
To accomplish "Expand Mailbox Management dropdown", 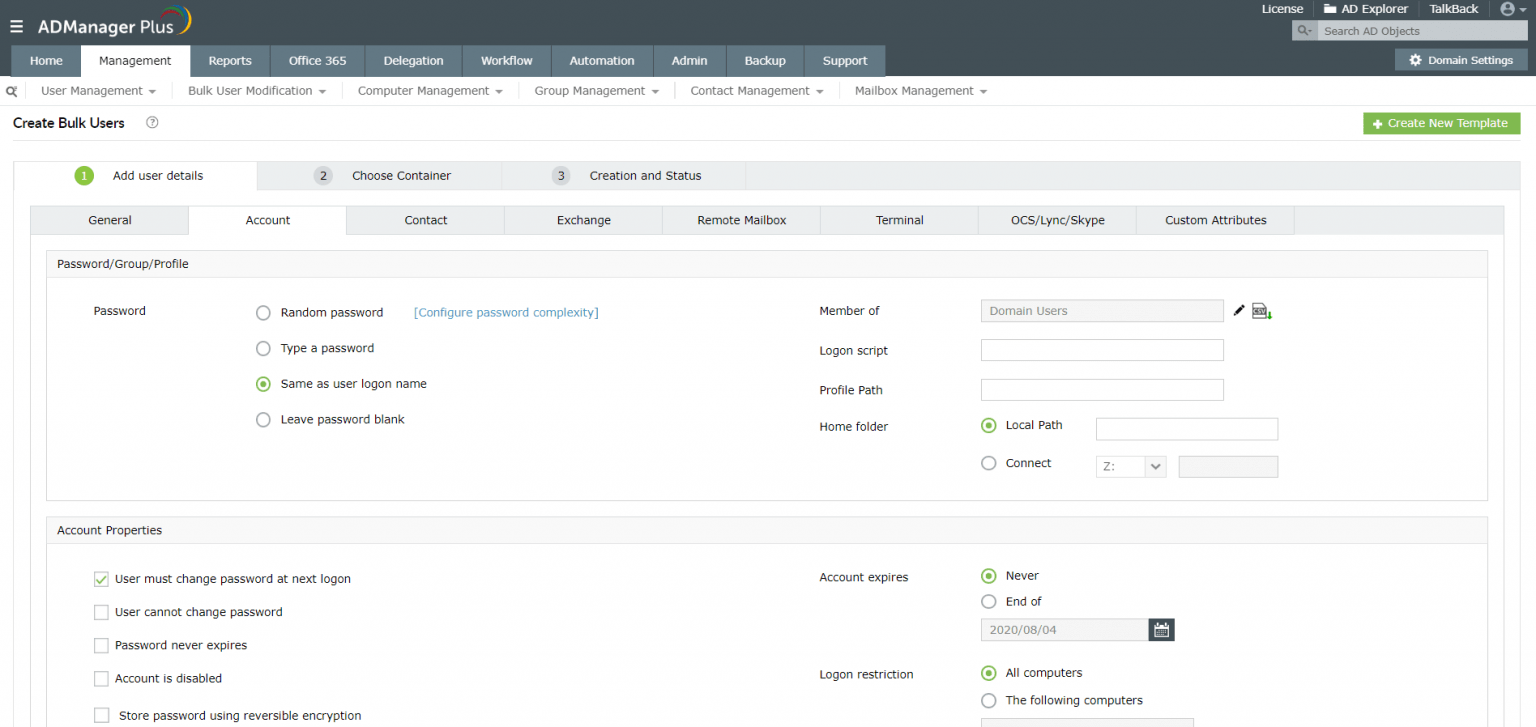I will 921,91.
